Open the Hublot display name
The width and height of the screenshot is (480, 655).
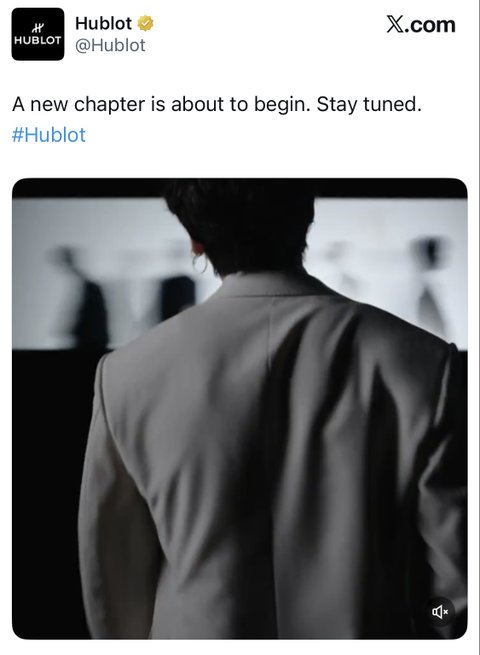(x=103, y=23)
